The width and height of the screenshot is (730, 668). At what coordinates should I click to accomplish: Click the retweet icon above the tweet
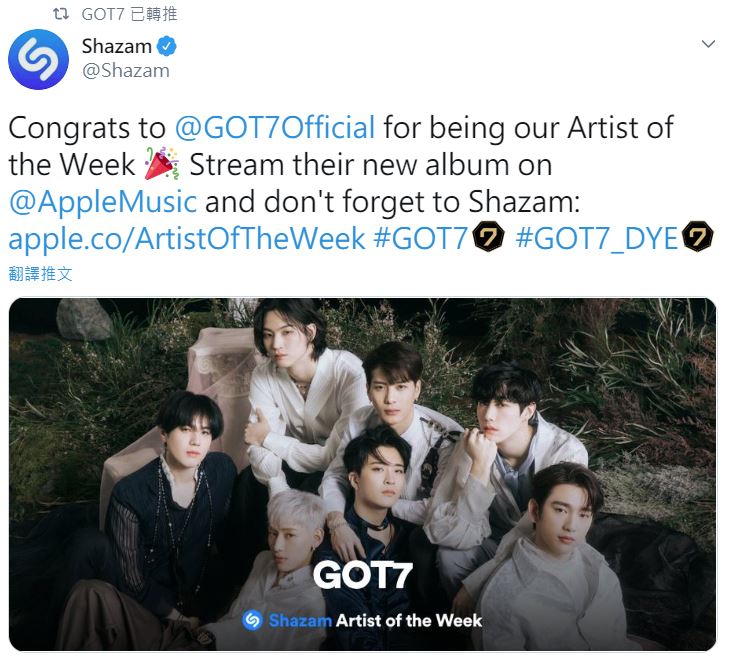click(x=61, y=14)
